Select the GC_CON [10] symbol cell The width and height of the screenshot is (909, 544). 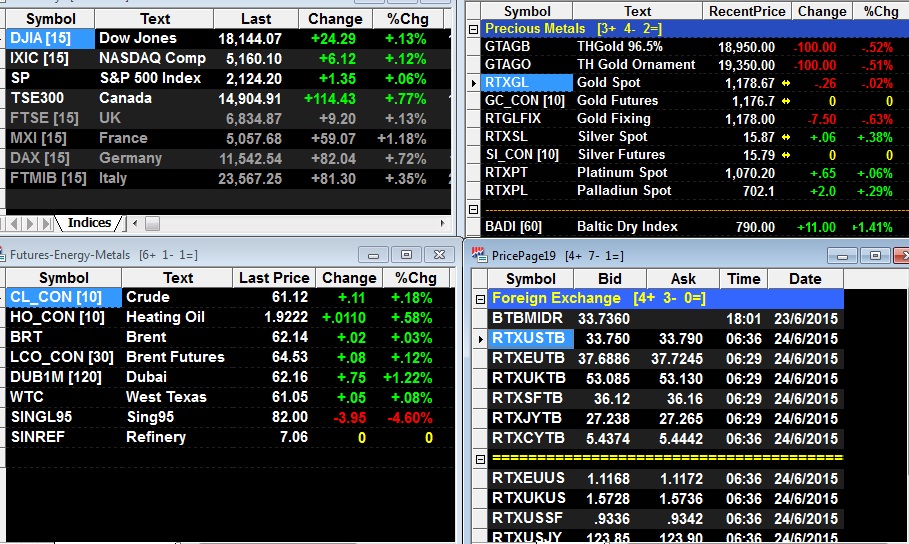pyautogui.click(x=526, y=100)
